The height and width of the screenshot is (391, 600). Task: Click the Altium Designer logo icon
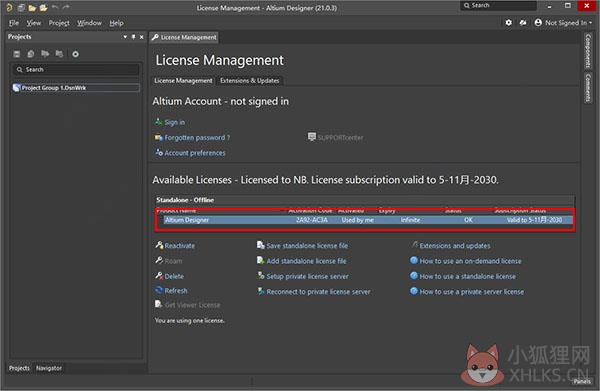(9, 8)
